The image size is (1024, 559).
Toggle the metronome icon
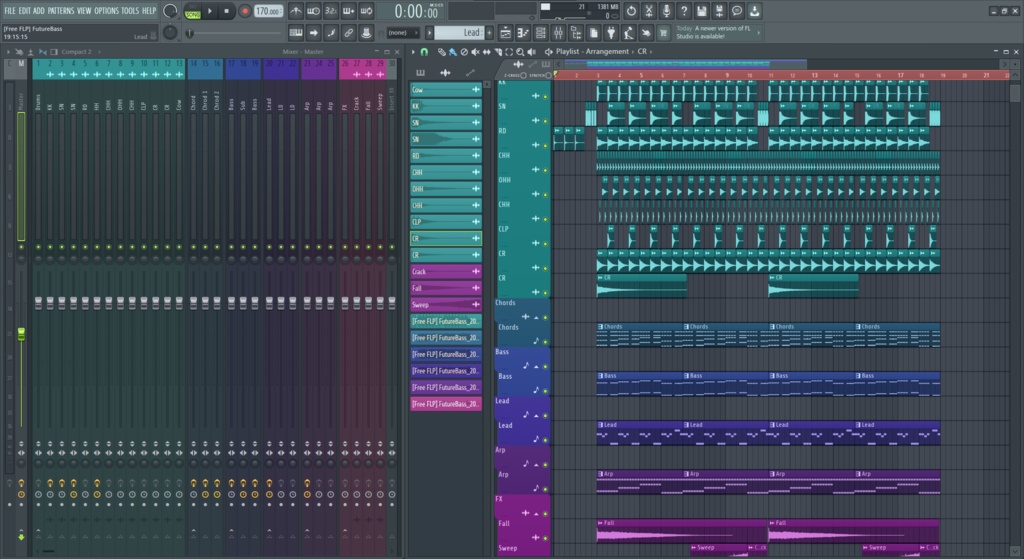[296, 11]
